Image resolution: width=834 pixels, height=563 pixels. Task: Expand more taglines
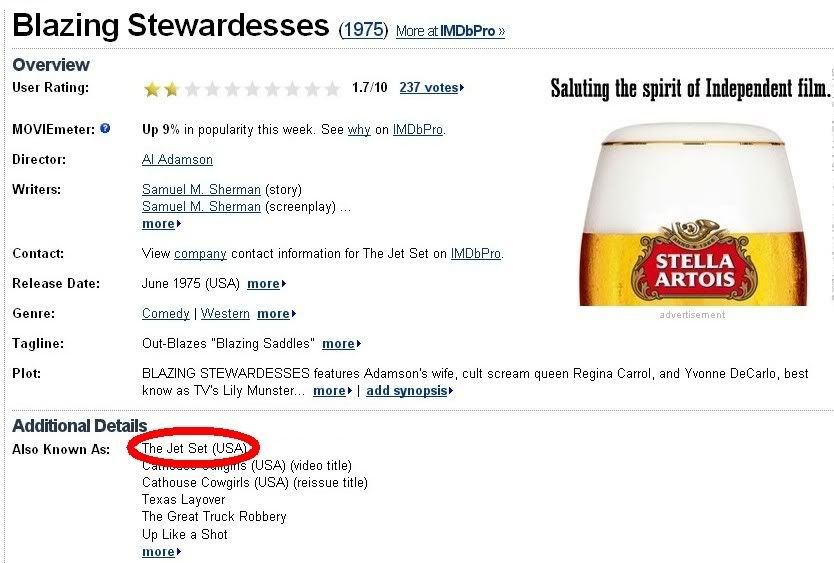pos(341,344)
